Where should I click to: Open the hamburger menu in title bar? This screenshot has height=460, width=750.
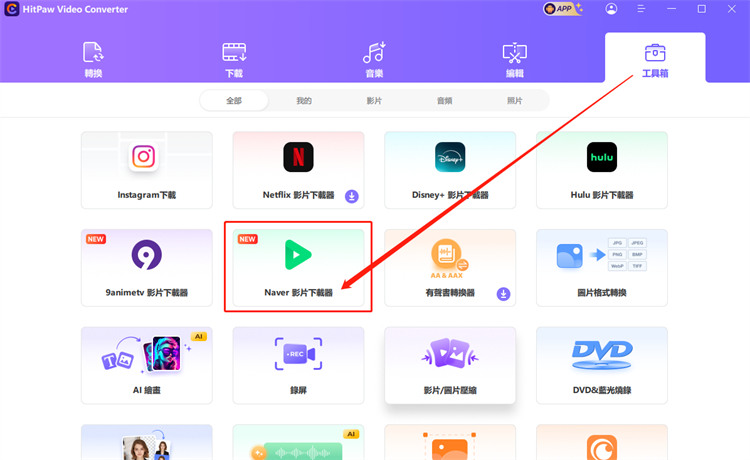[x=641, y=9]
